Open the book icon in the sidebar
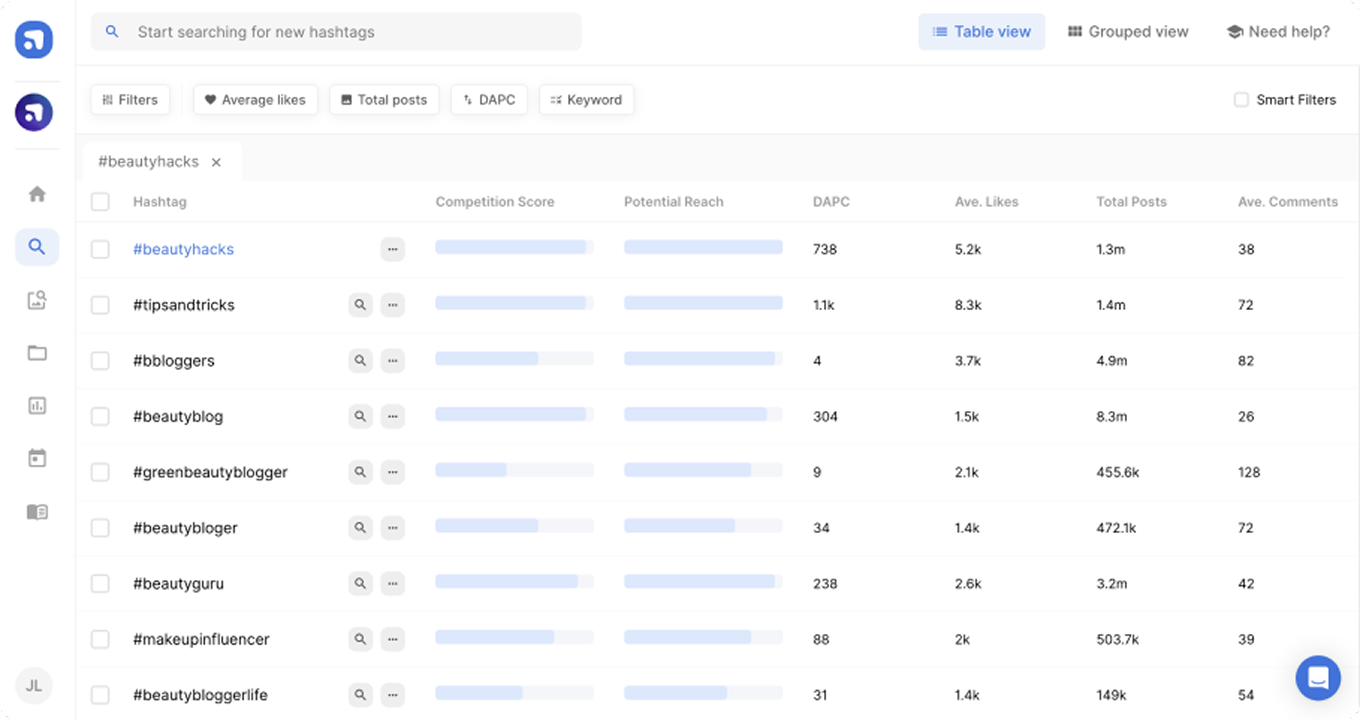The width and height of the screenshot is (1360, 720). (37, 512)
